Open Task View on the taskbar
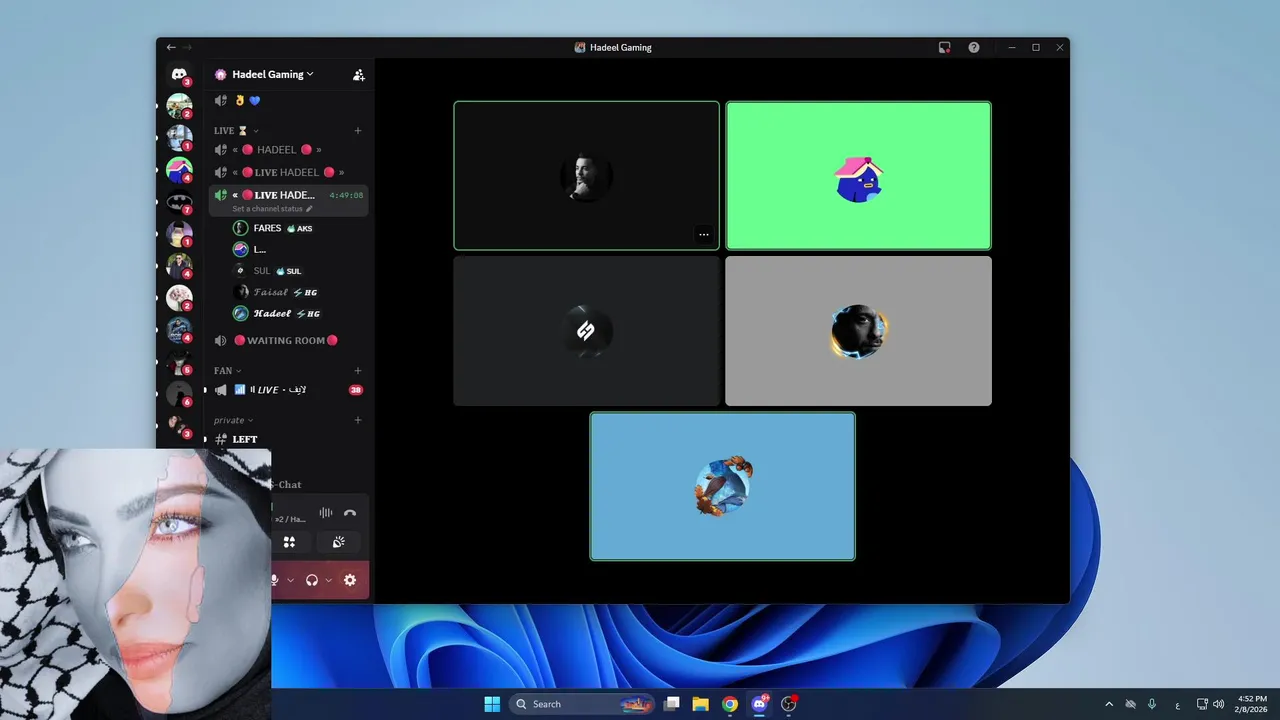The image size is (1280, 720). pos(672,704)
